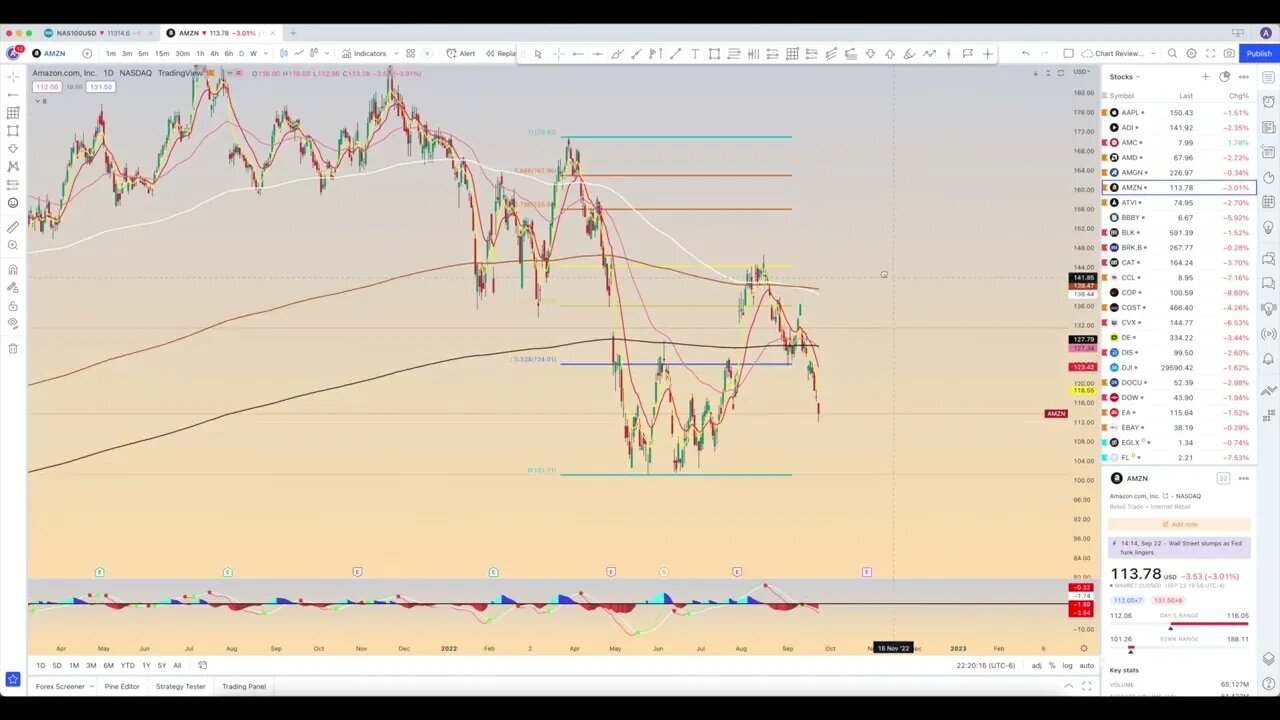1280x720 pixels.
Task: Undo the last action with undo arrow
Action: [1025, 53]
